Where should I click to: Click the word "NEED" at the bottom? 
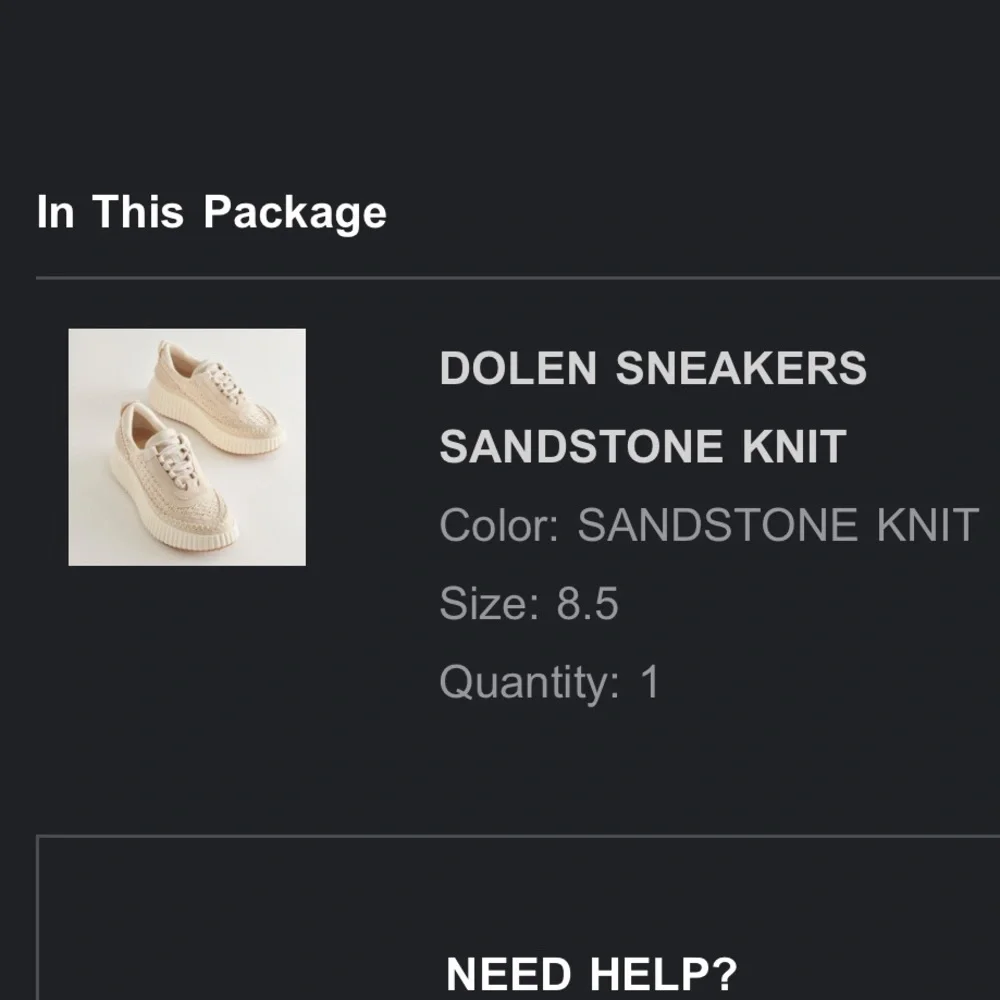(x=509, y=973)
